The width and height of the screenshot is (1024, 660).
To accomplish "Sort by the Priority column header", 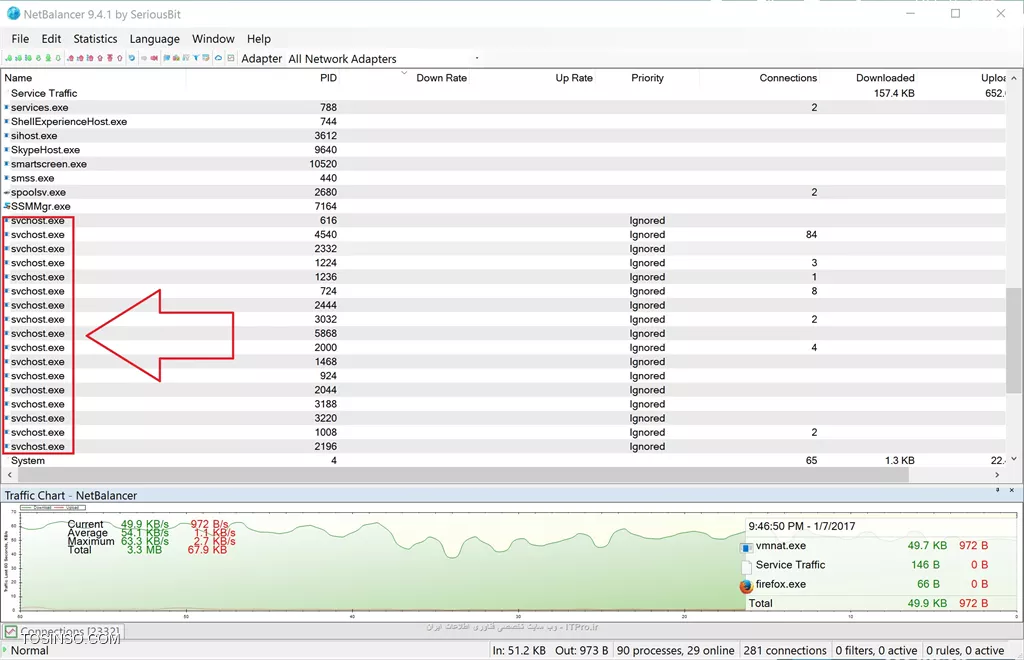I will click(x=647, y=78).
